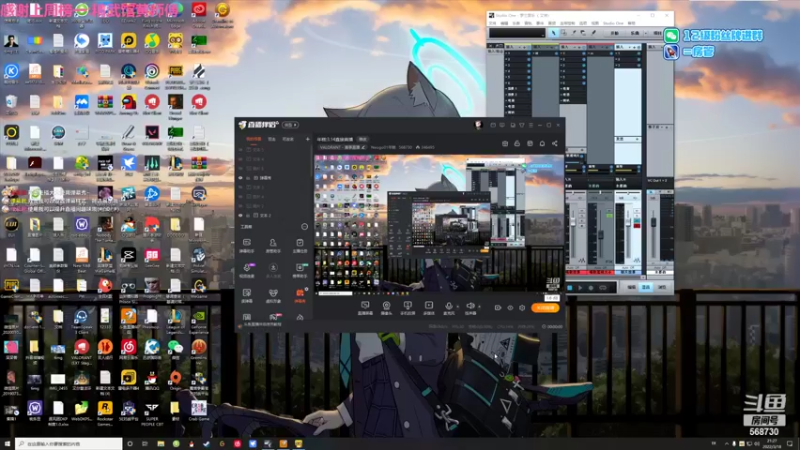The width and height of the screenshot is (800, 450).
Task: Click record in Studio One transport
Action: coord(591,288)
